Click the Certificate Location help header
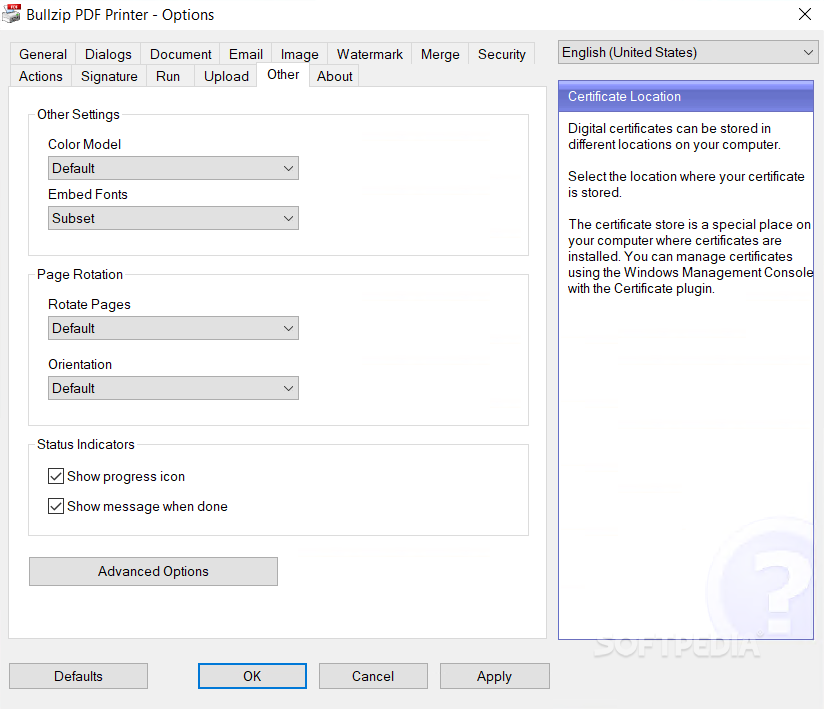The image size is (824, 709). point(686,96)
